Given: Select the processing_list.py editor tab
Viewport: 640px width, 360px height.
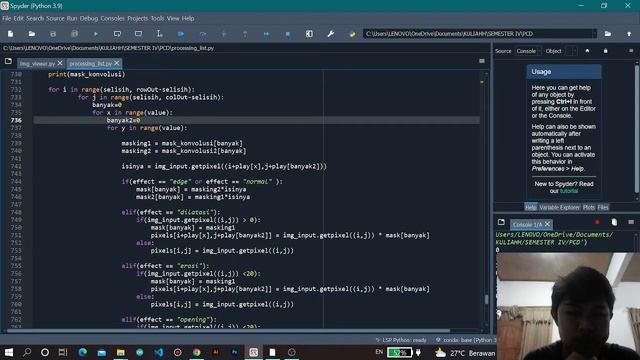Looking at the screenshot, I should (x=90, y=64).
